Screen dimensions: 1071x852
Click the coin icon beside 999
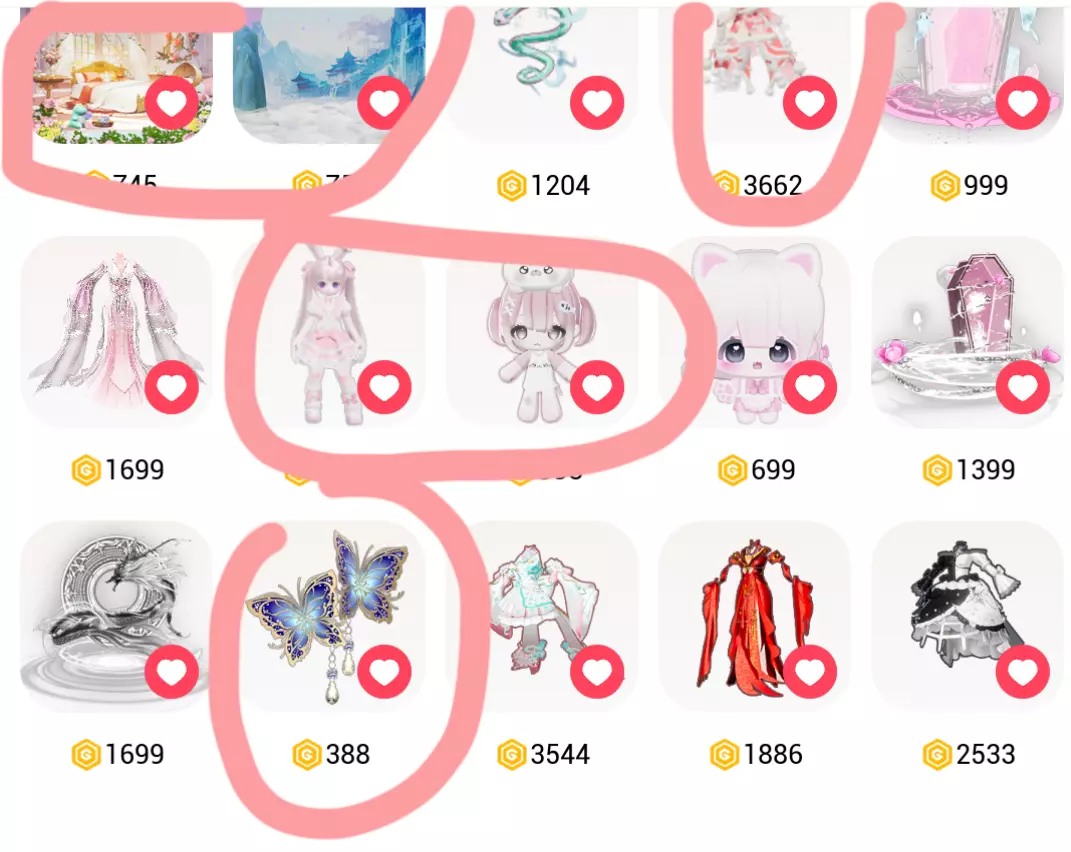[x=945, y=186]
